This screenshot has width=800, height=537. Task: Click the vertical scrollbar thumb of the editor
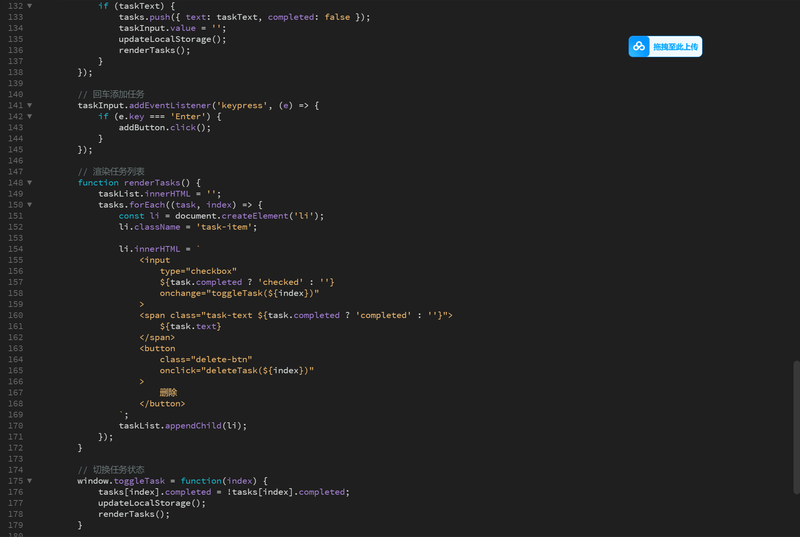pyautogui.click(x=796, y=427)
